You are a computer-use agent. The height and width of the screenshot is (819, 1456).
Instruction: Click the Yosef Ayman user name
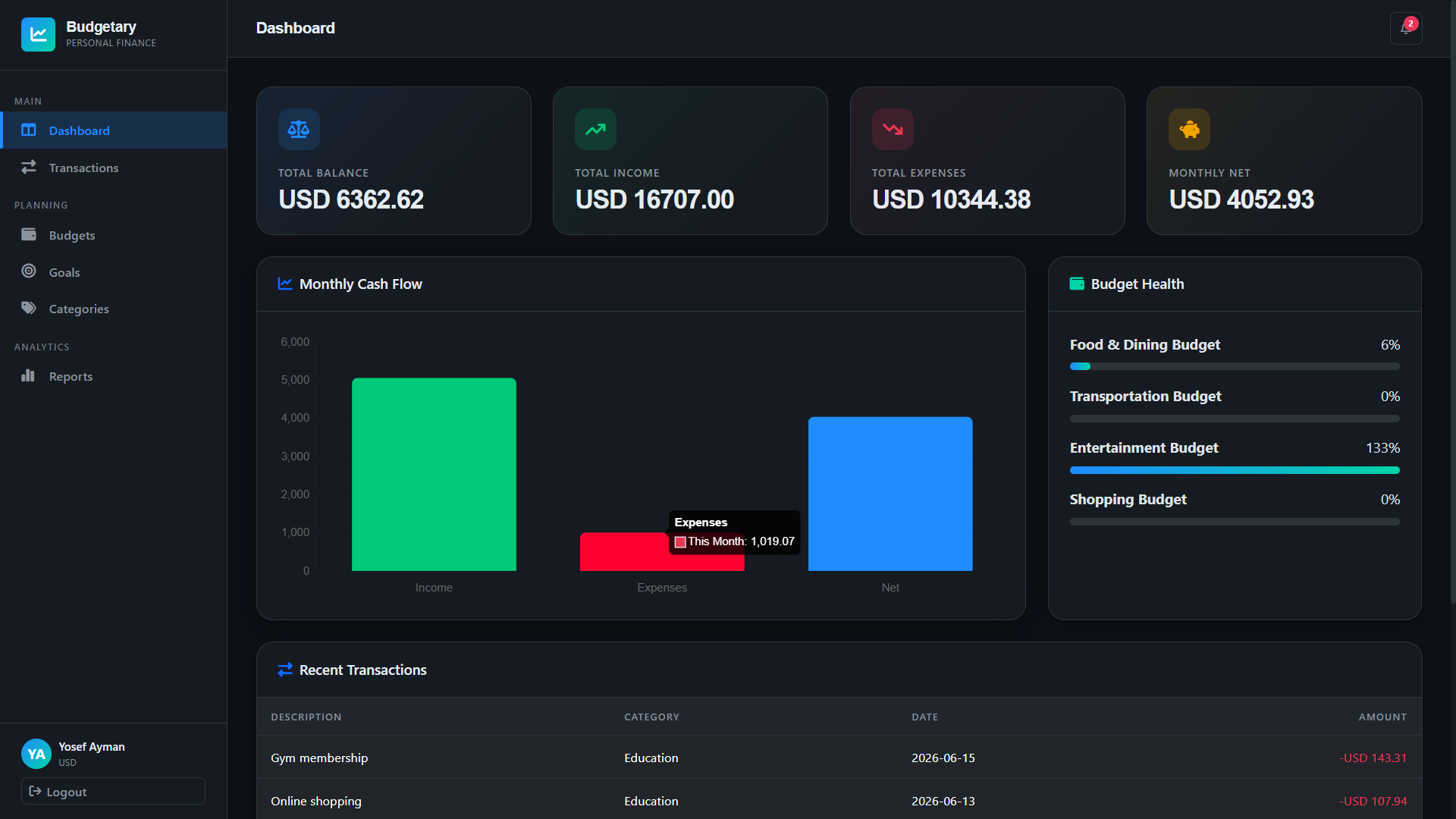click(x=92, y=747)
